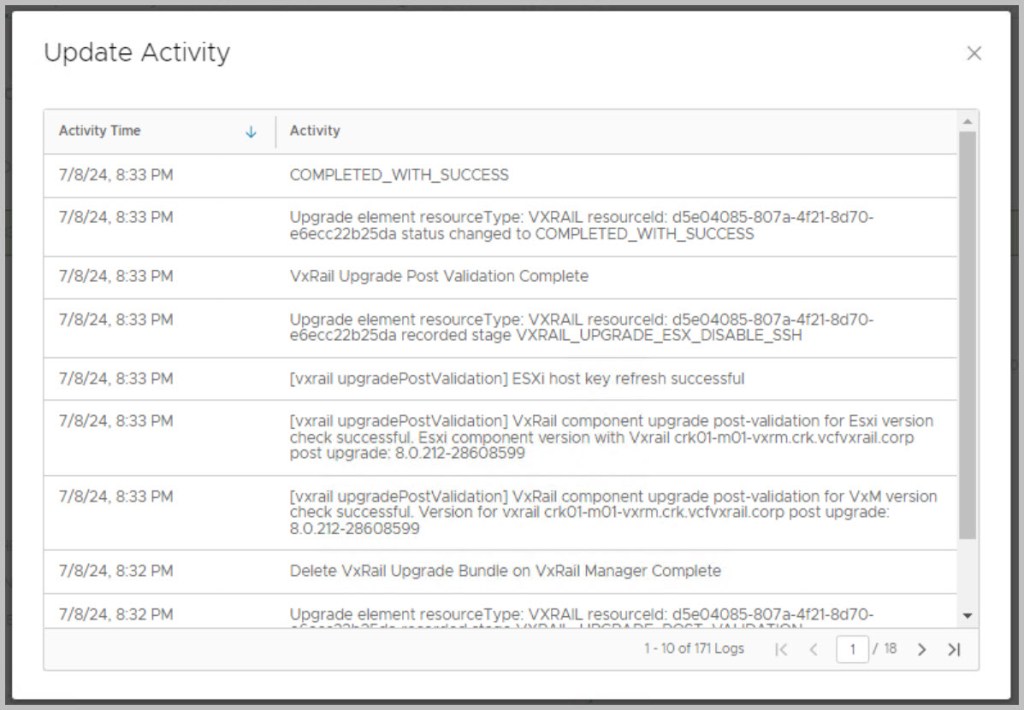Select the VXRAIL_UPGRADE_ESX_DISABLE_SSH stage row
The width and height of the screenshot is (1024, 710).
pos(581,328)
